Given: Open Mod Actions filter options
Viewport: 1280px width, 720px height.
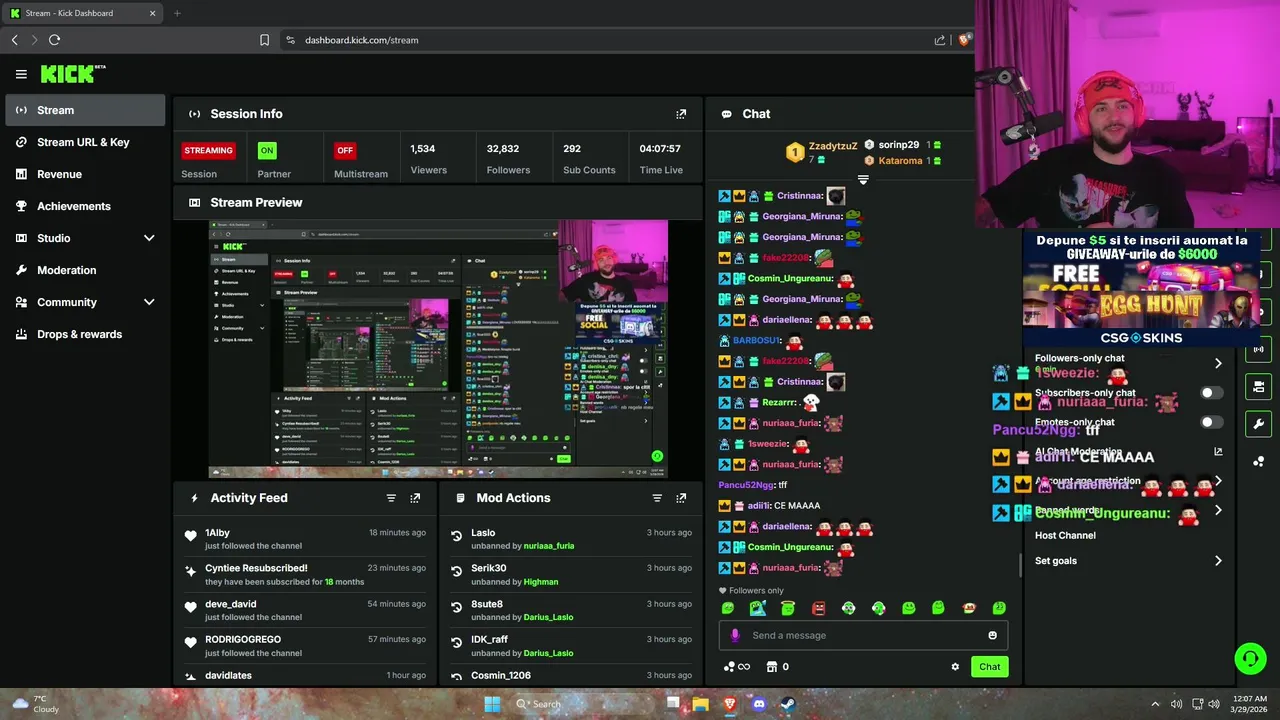Looking at the screenshot, I should [657, 498].
